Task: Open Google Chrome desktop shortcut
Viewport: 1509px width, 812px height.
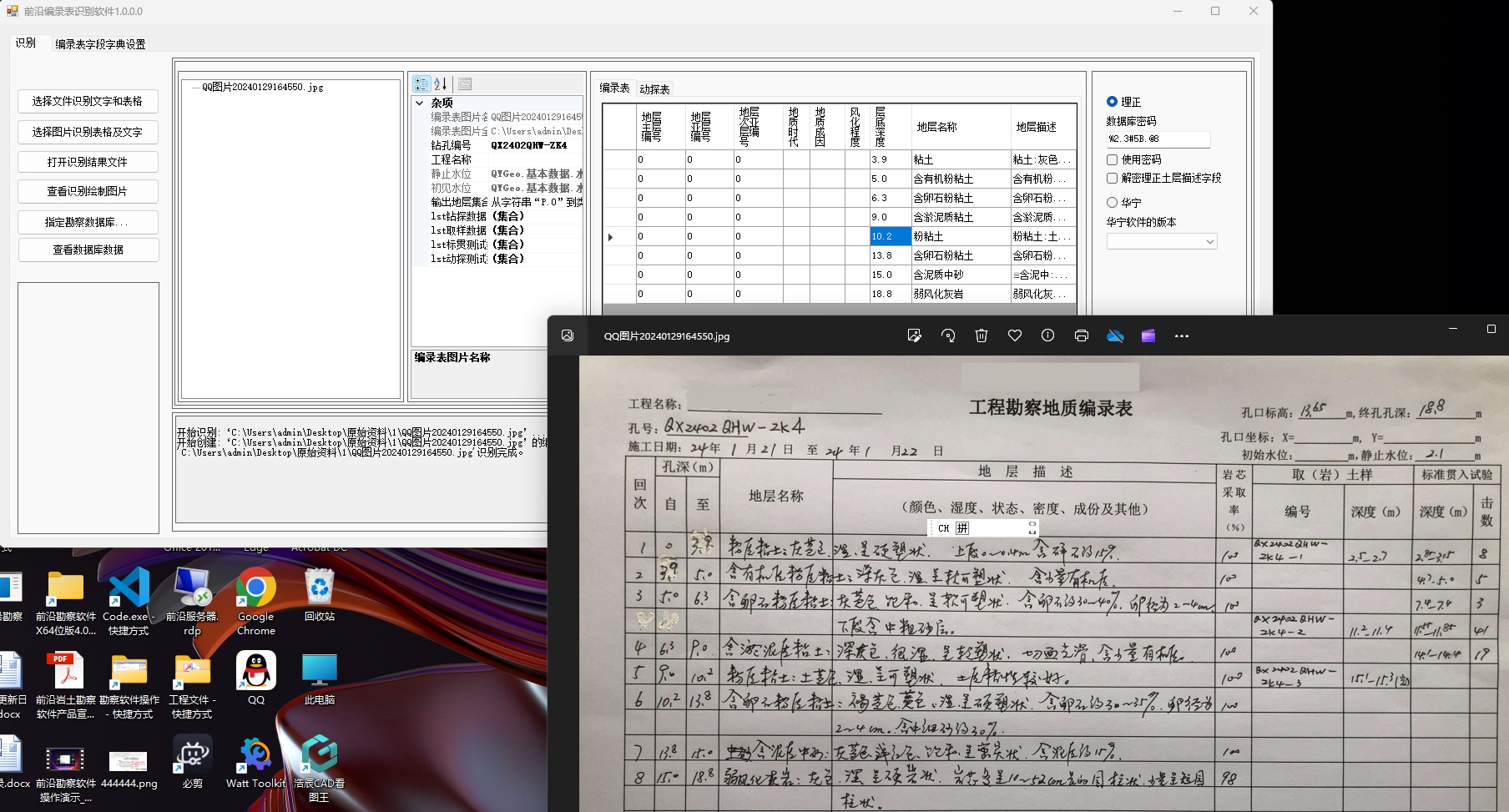Action: tap(255, 602)
